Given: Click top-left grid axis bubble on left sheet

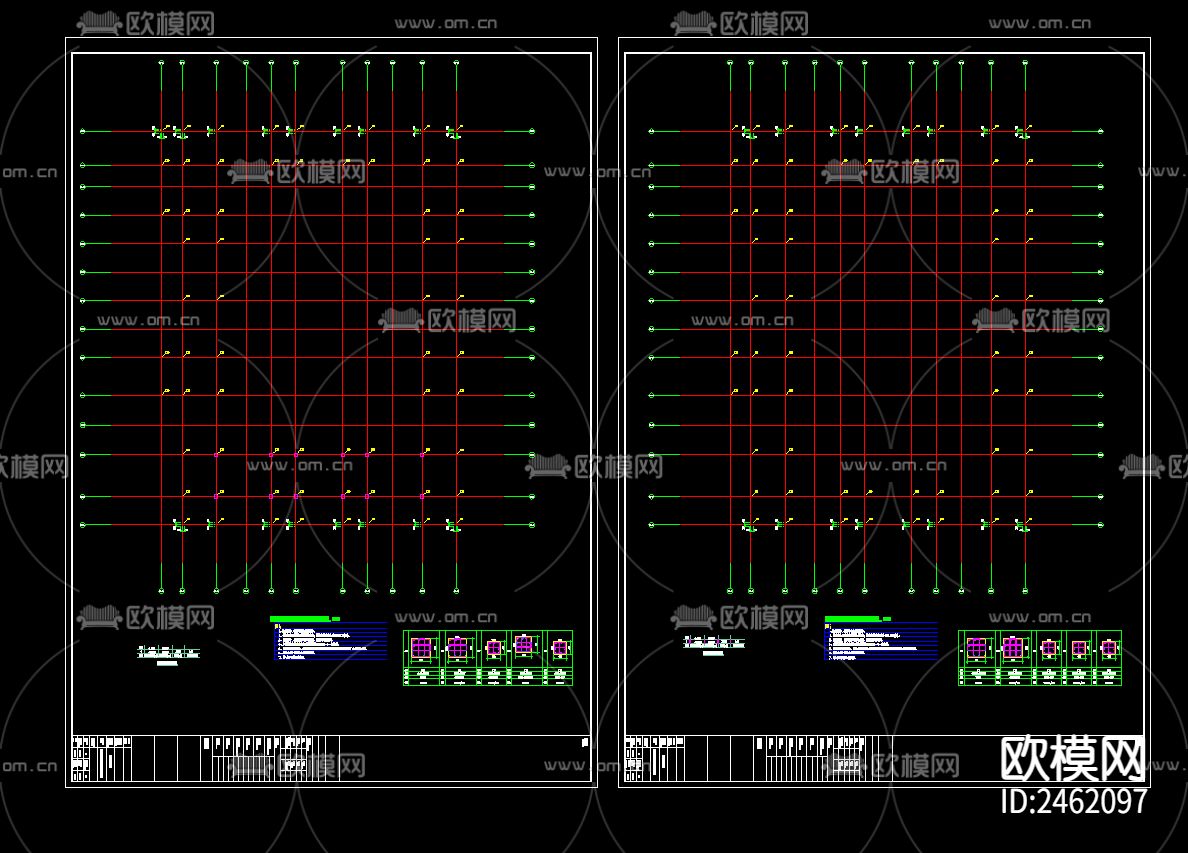Looking at the screenshot, I should (161, 63).
